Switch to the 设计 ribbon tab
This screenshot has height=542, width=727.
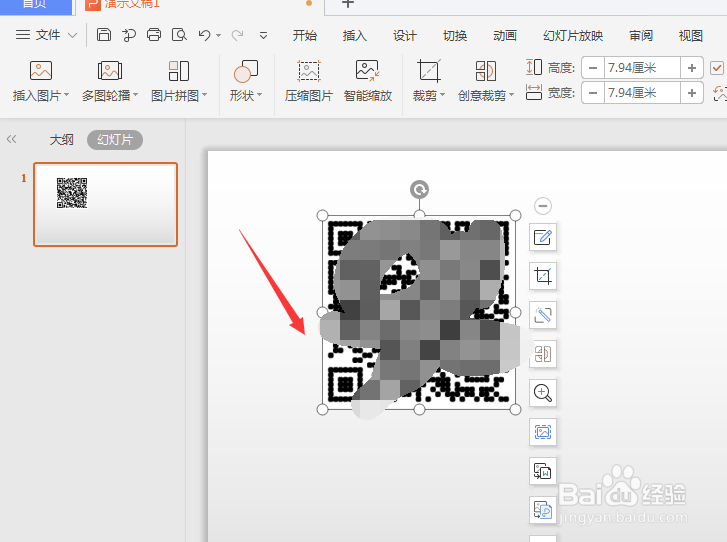point(405,36)
